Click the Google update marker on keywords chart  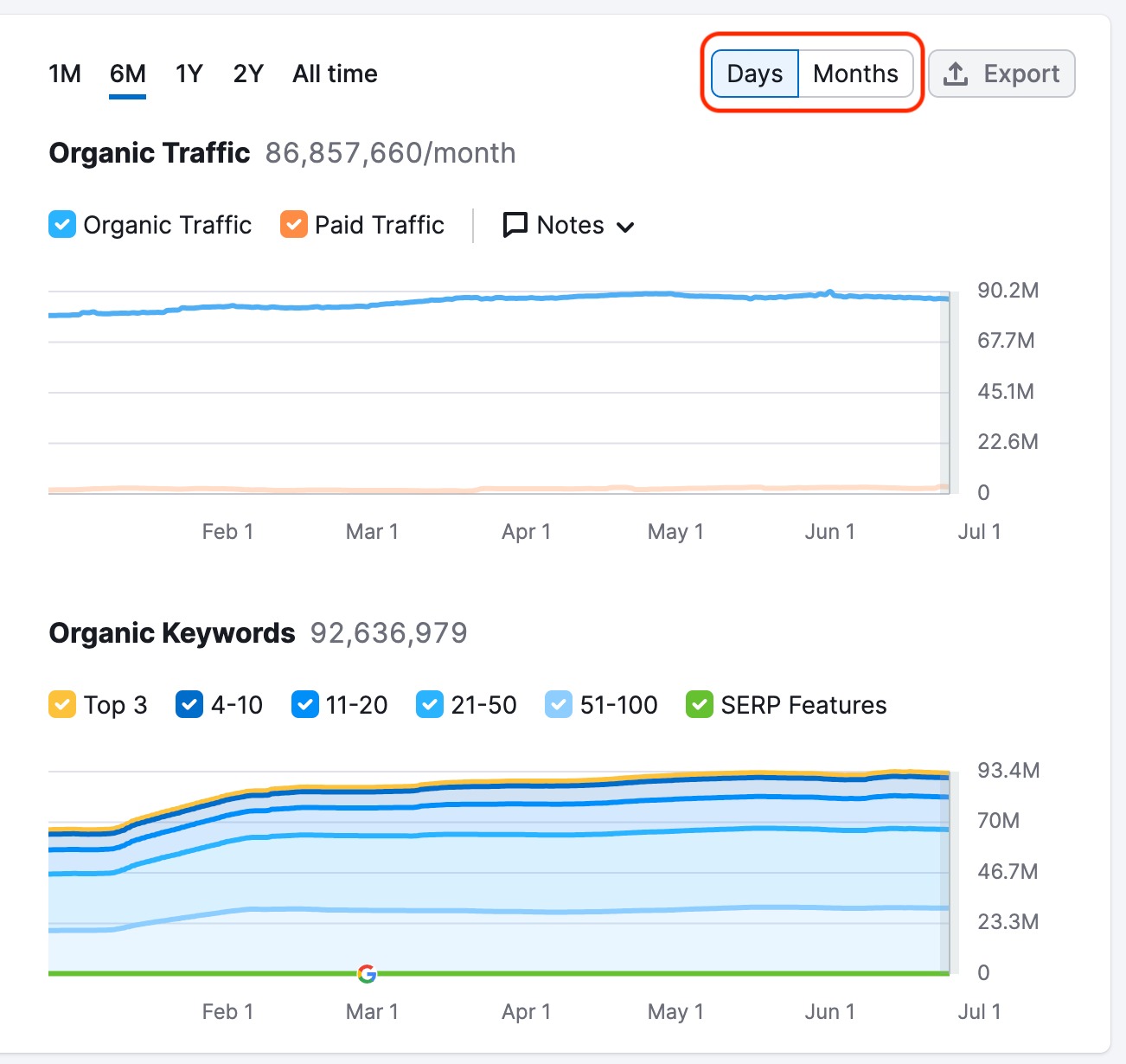click(367, 974)
